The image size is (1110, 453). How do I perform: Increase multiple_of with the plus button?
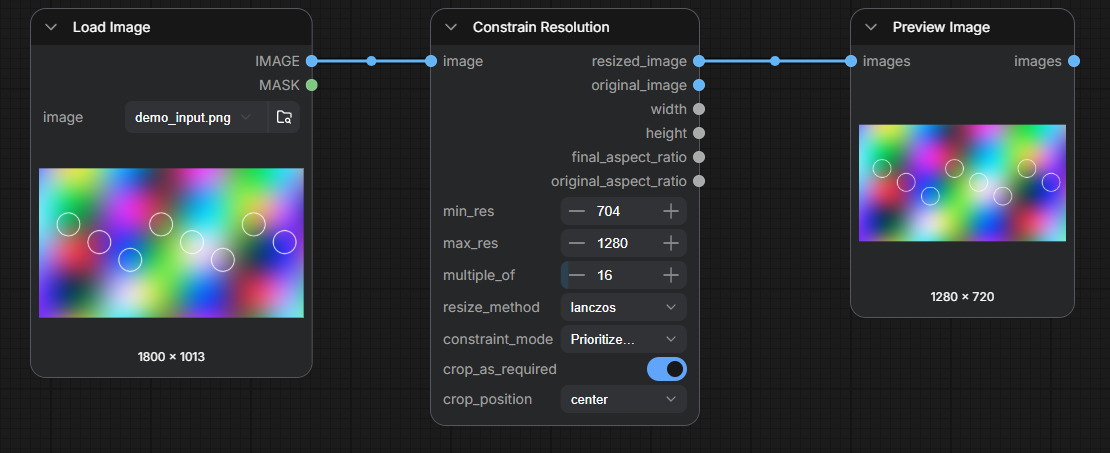click(x=670, y=275)
